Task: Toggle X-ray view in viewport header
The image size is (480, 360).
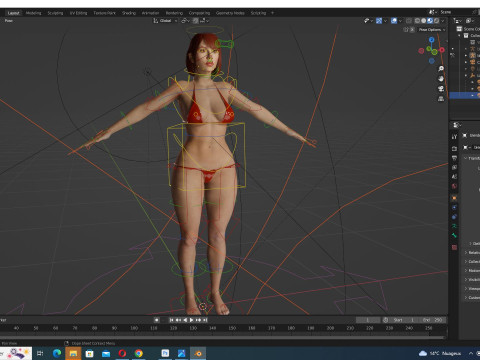Action: 409,21
